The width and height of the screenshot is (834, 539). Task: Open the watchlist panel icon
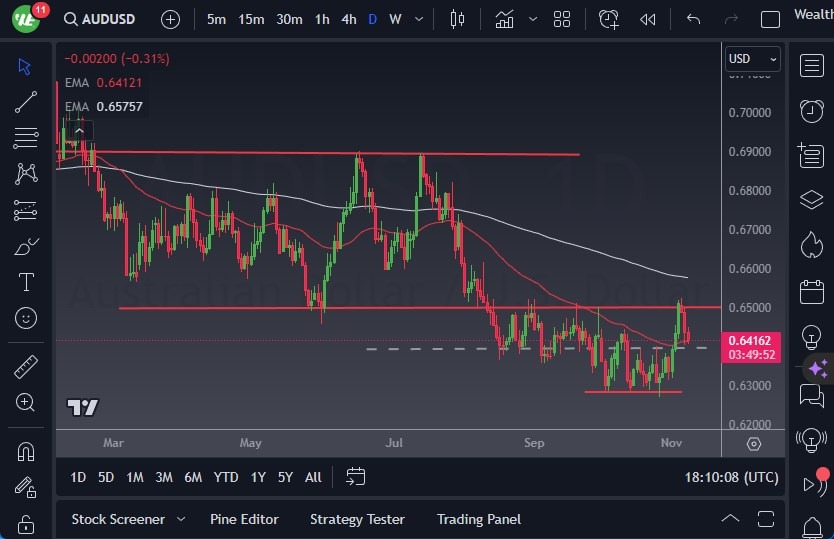click(811, 66)
